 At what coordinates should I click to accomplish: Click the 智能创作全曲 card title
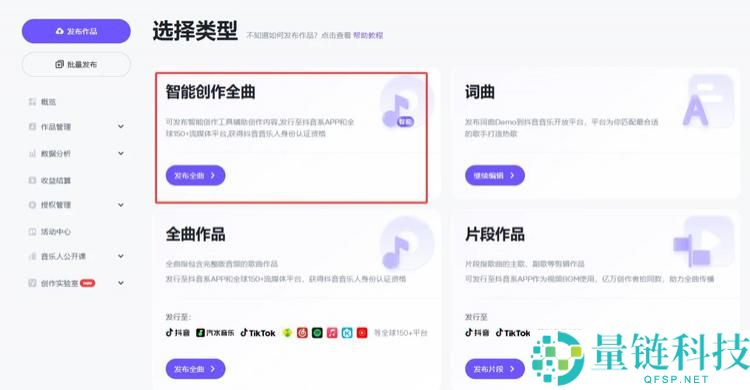pos(210,92)
